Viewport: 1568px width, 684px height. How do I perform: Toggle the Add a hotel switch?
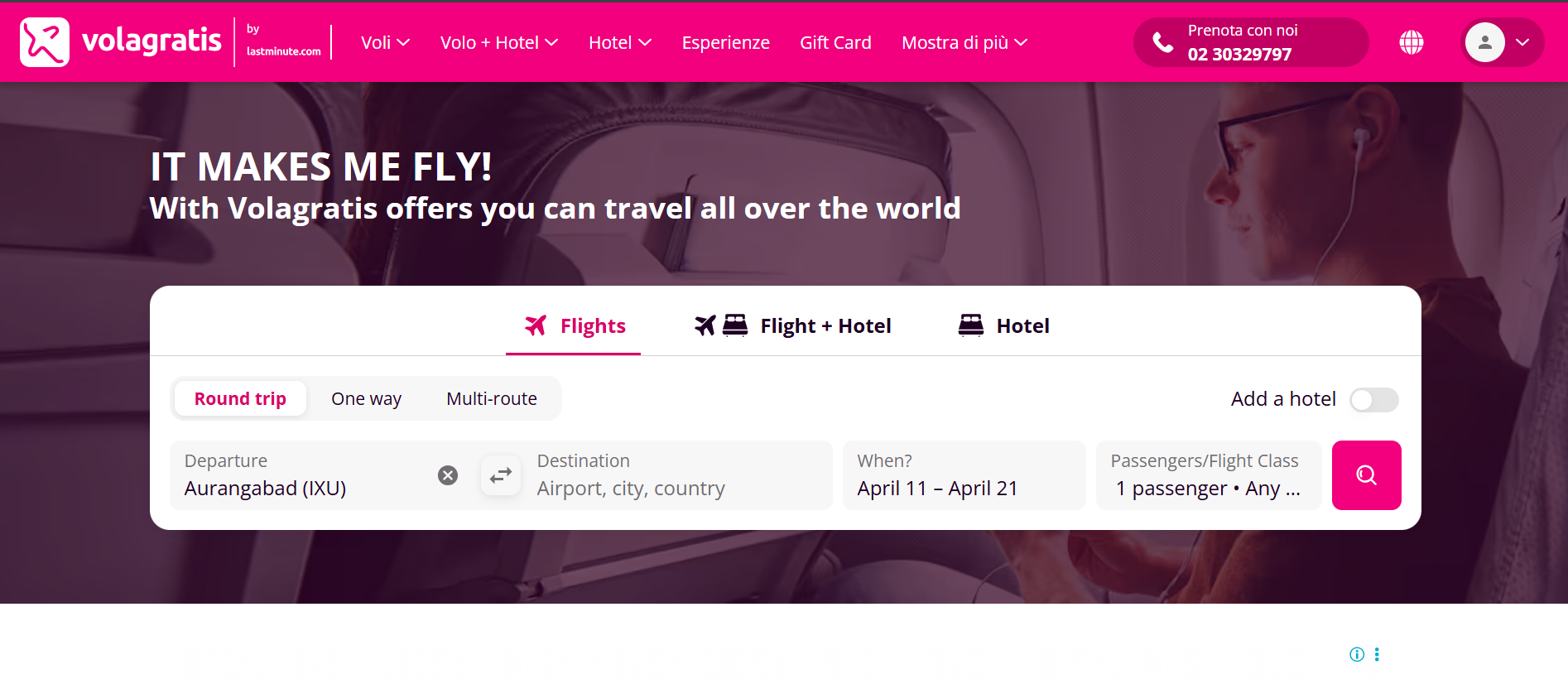(x=1373, y=400)
